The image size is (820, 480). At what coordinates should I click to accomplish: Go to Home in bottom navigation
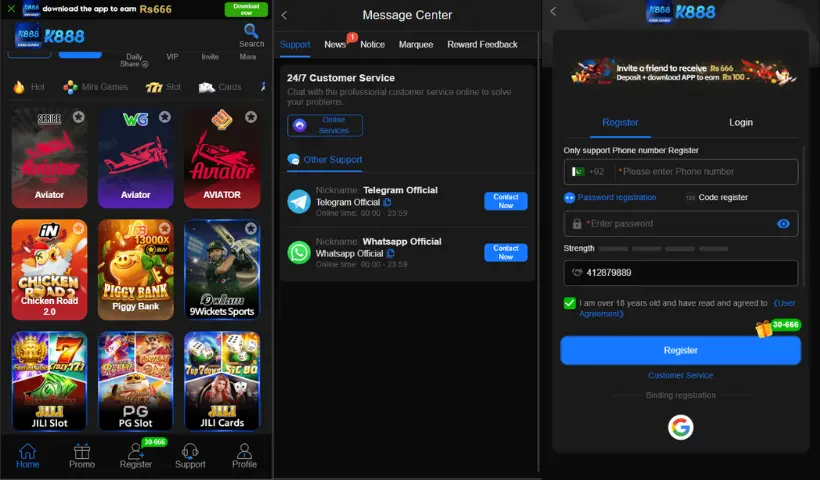coord(27,456)
